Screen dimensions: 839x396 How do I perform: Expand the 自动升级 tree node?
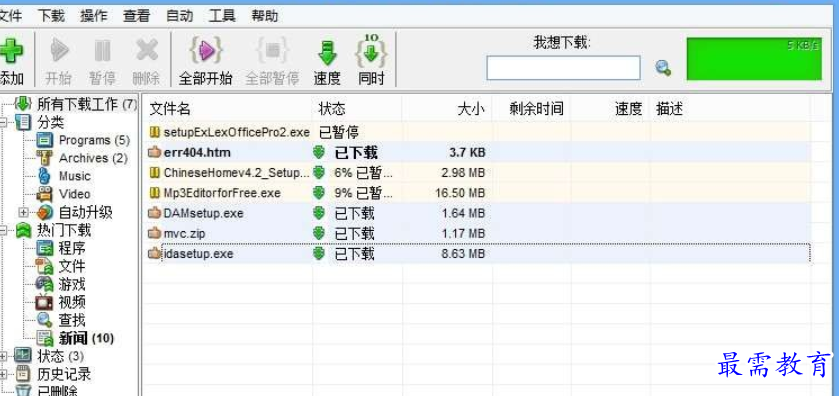23,212
